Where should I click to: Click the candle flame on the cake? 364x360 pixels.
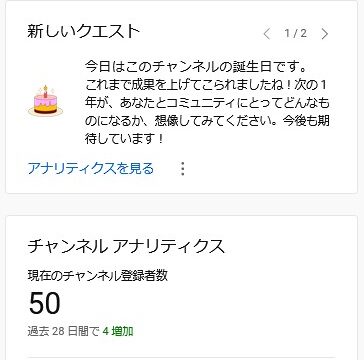(45, 88)
